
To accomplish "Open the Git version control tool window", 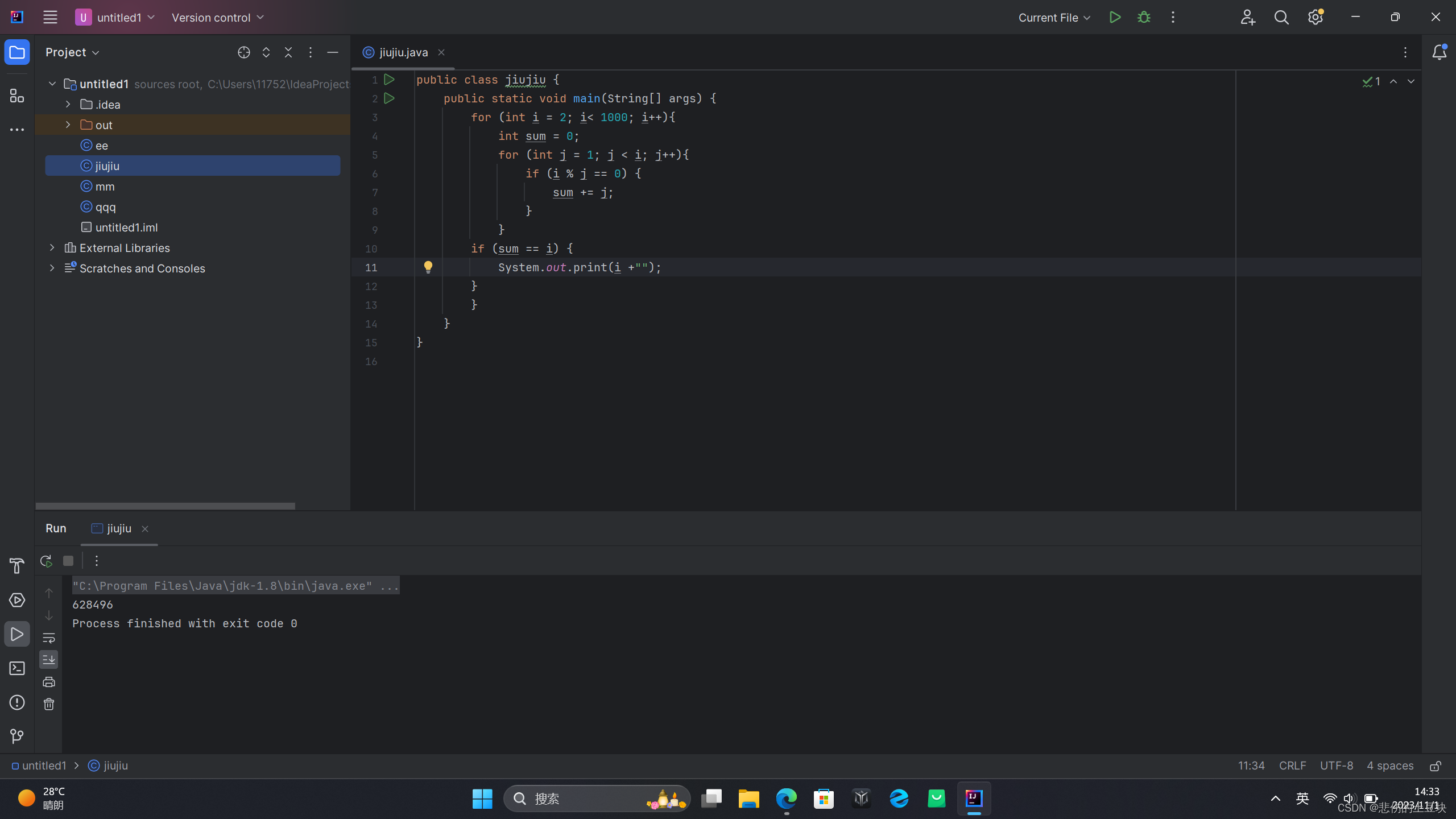I will 17,737.
